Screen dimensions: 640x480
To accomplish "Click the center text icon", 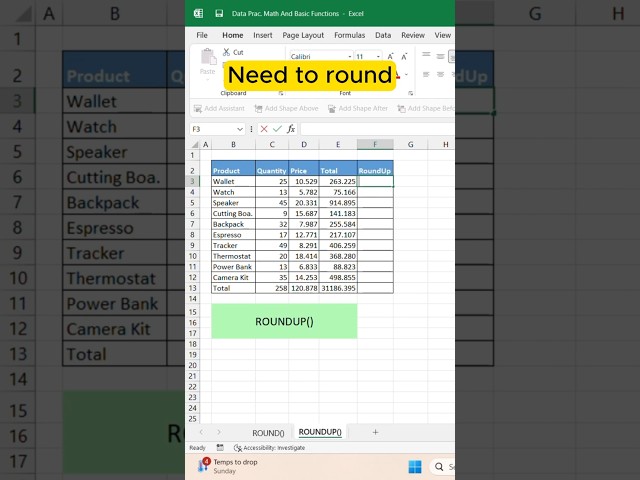I will point(440,74).
